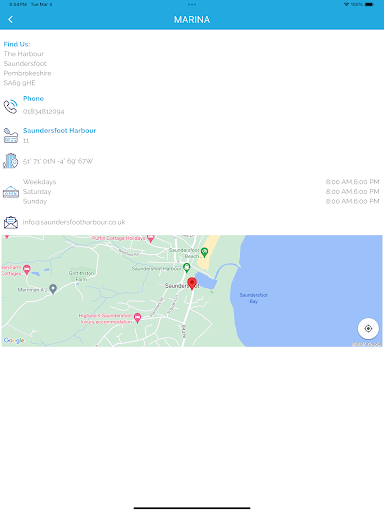The image size is (384, 512).
Task: Tap the MARINA page title
Action: (192, 20)
